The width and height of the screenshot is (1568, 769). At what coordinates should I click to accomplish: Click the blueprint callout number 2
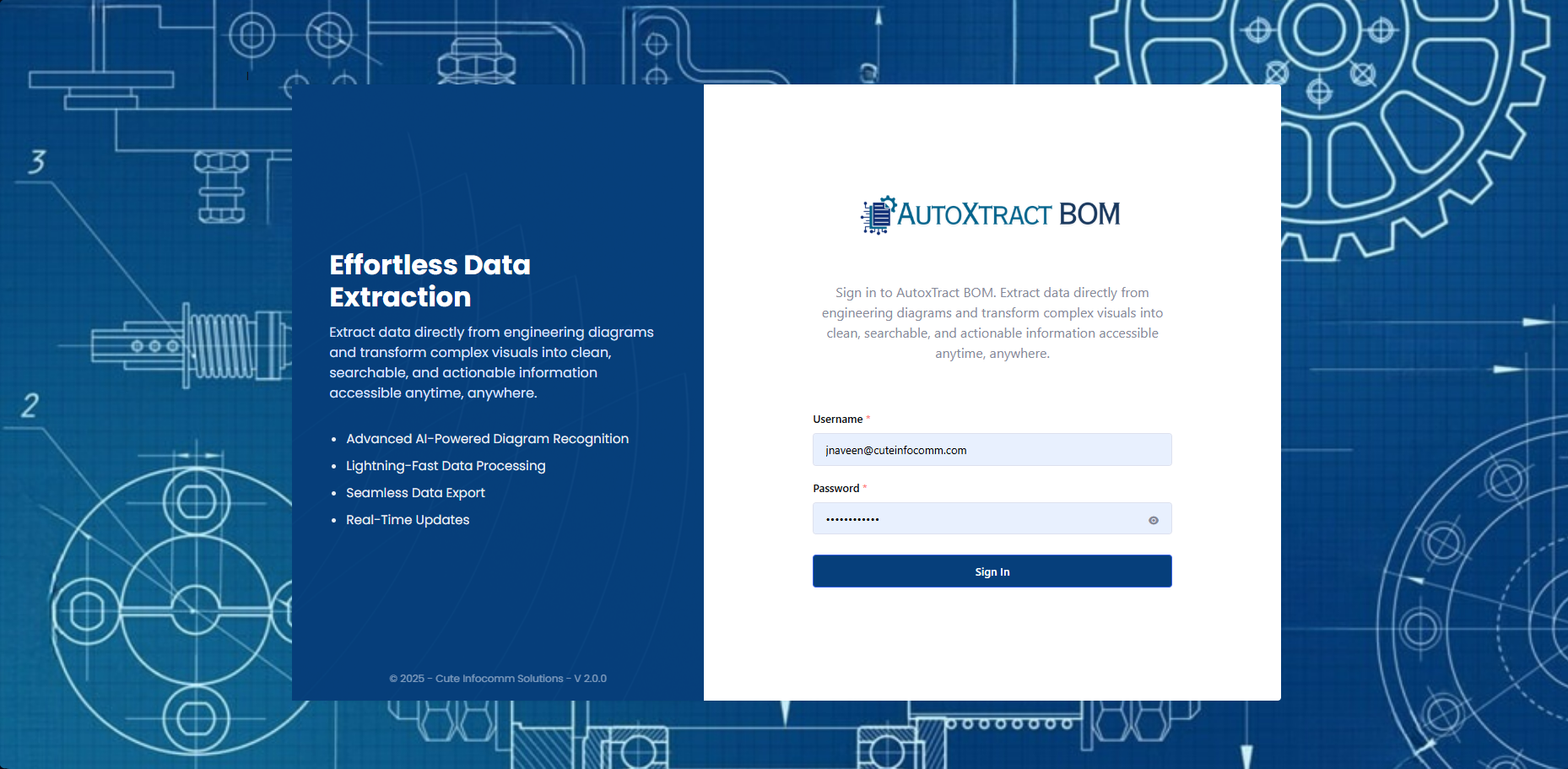point(30,405)
